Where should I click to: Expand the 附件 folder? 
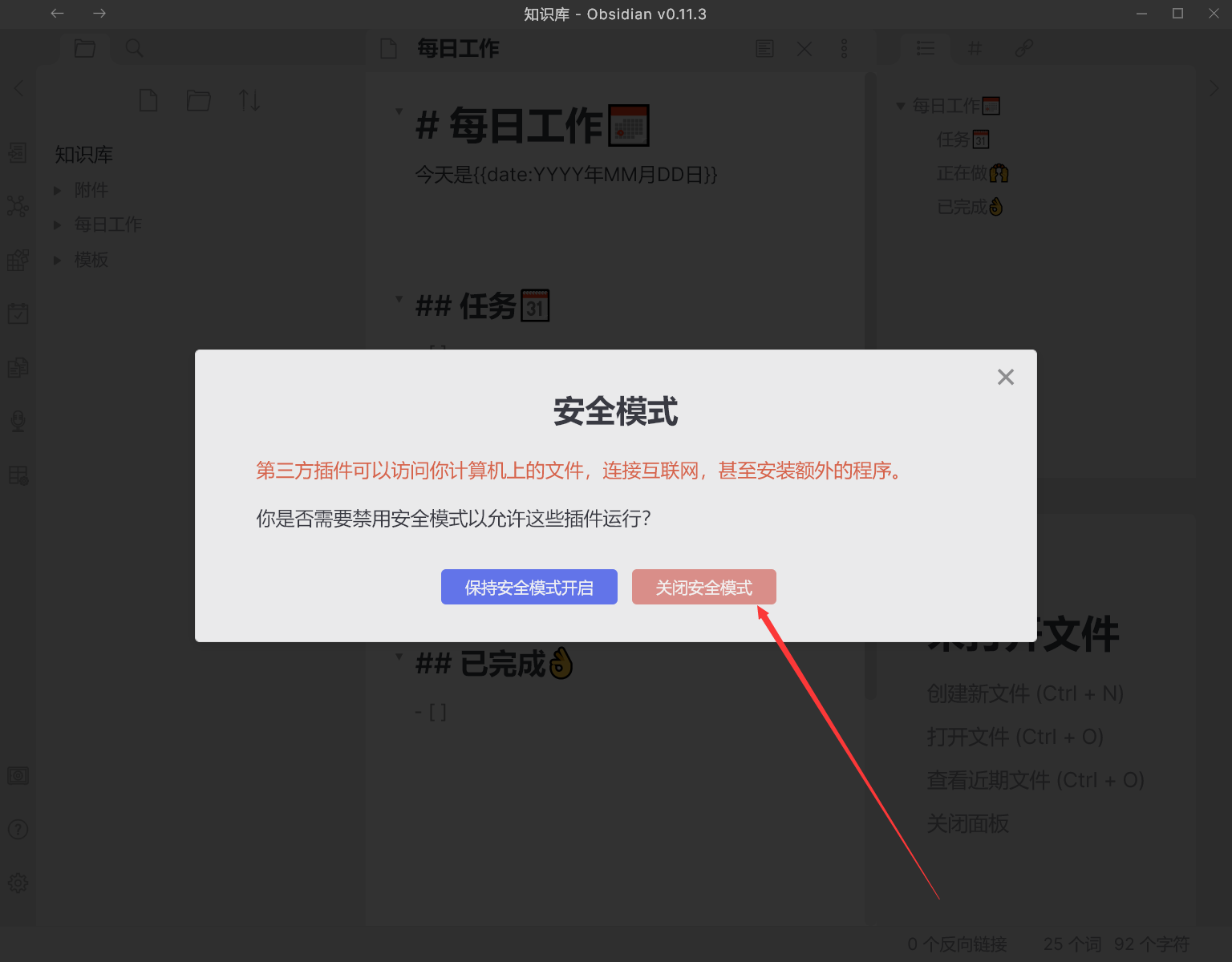pyautogui.click(x=58, y=190)
